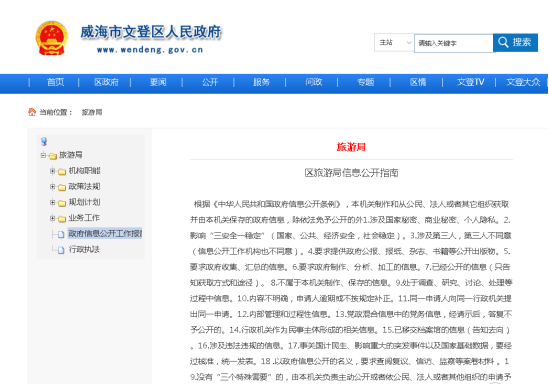The image size is (549, 385).
Task: Click the folder icon next to 旅游局
Action: coord(53,155)
